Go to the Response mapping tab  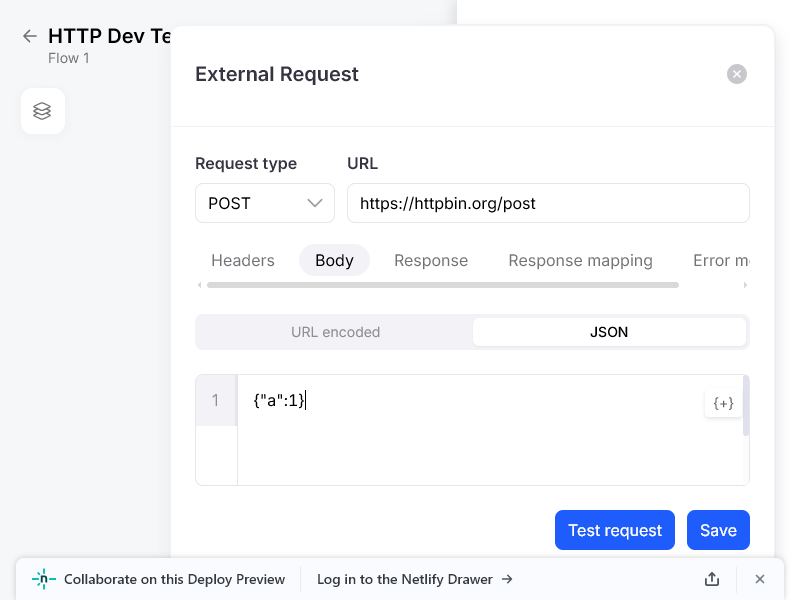[580, 260]
